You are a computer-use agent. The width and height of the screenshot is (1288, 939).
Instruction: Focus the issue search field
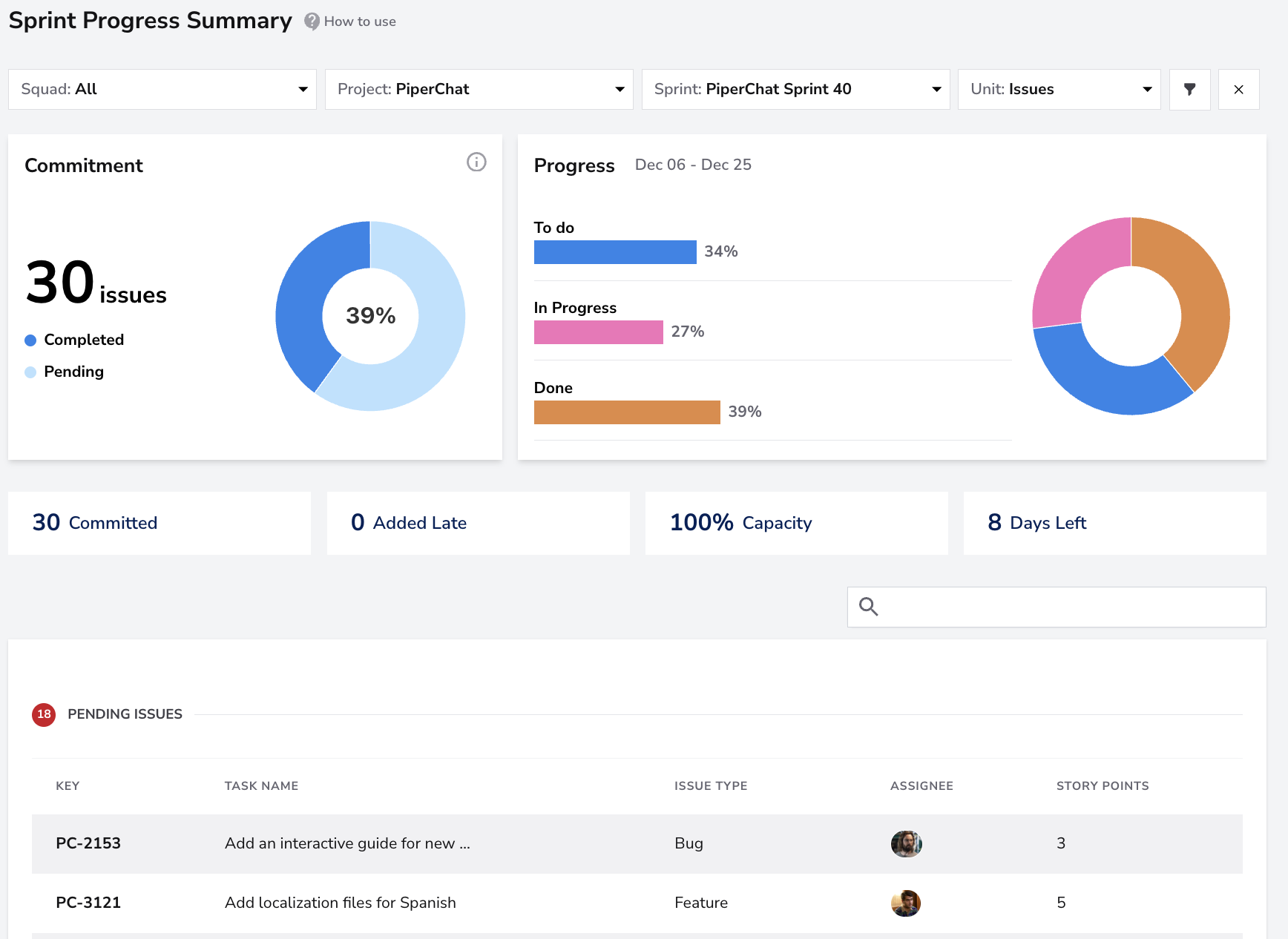point(1057,607)
